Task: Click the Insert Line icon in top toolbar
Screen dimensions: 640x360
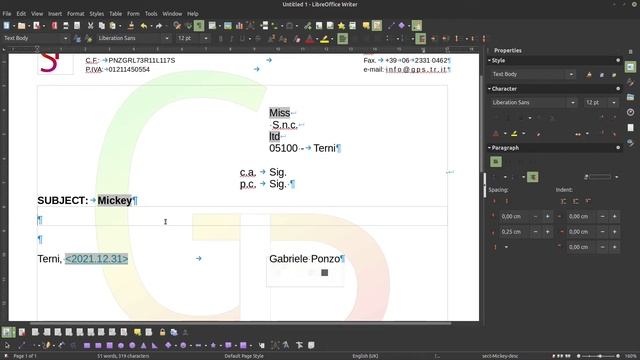Action: click(x=391, y=26)
